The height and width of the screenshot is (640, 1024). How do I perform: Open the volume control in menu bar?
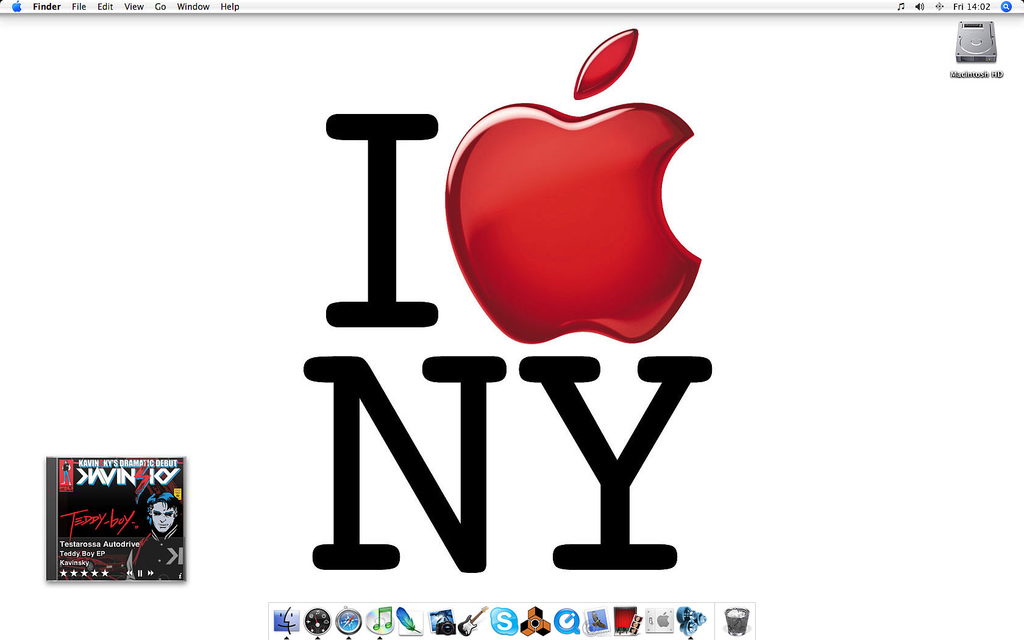point(920,7)
